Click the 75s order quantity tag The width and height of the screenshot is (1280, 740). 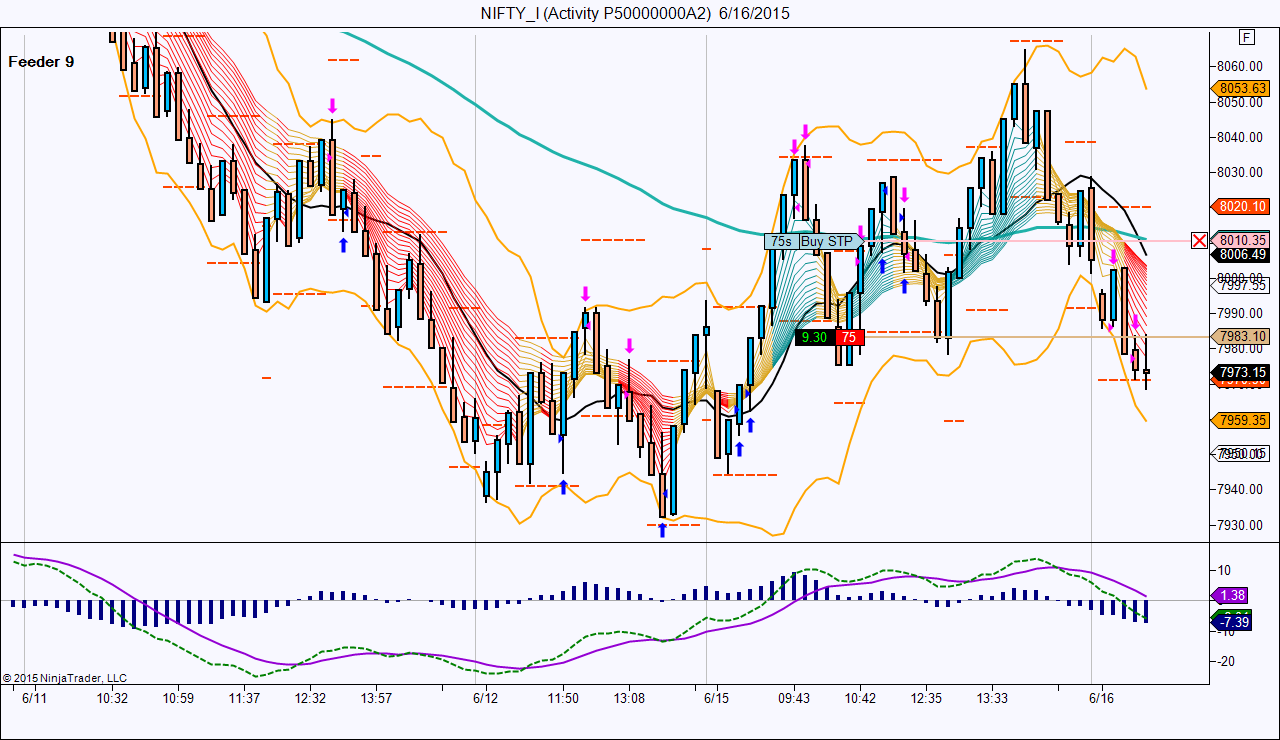pos(781,241)
